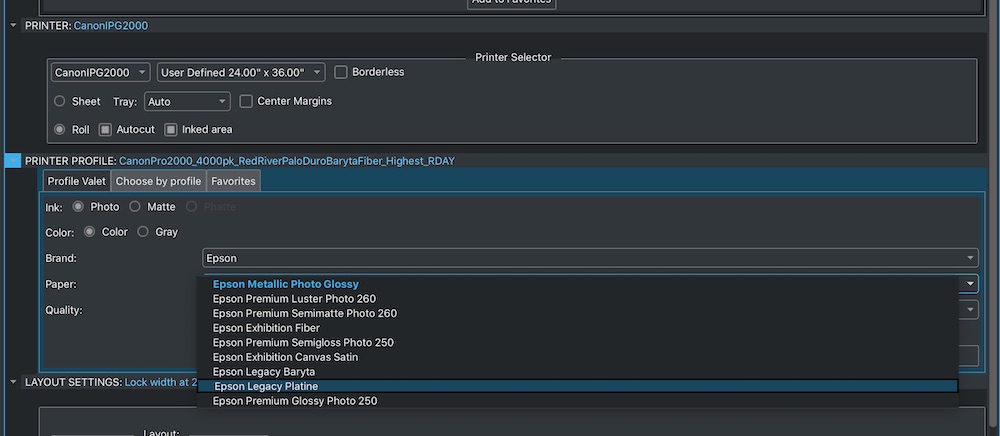Switch to the Favorites tab

tap(233, 181)
